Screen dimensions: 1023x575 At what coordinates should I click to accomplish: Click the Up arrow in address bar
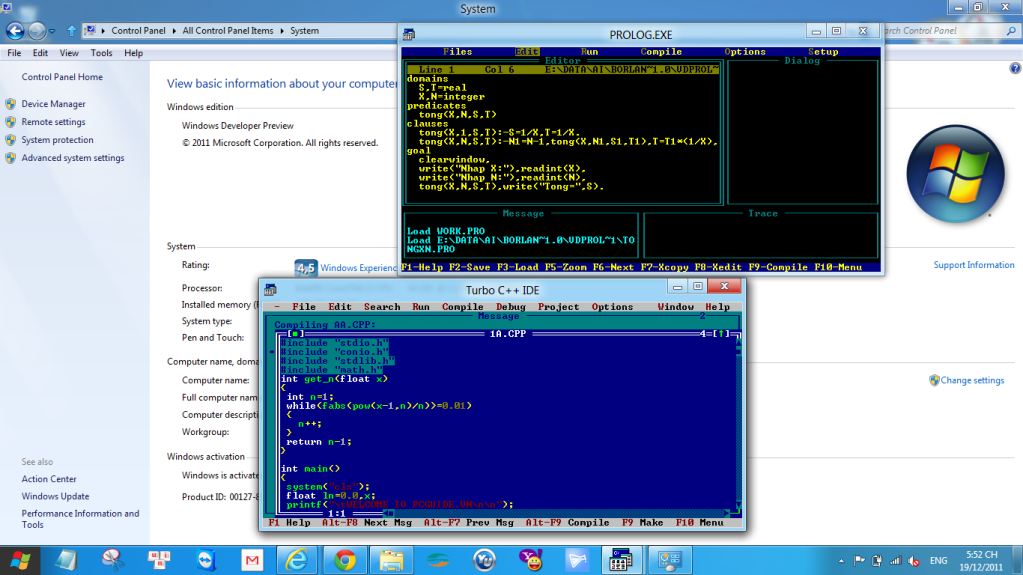(71, 31)
